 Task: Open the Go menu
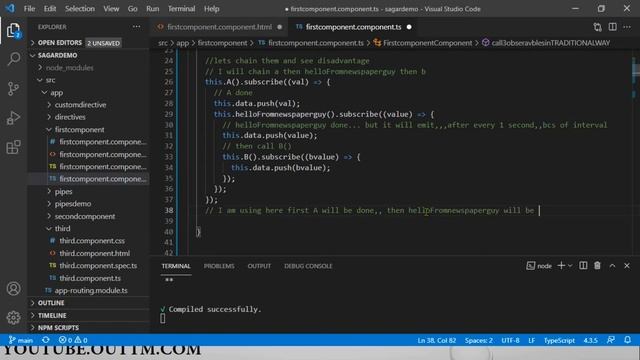tap(133, 9)
